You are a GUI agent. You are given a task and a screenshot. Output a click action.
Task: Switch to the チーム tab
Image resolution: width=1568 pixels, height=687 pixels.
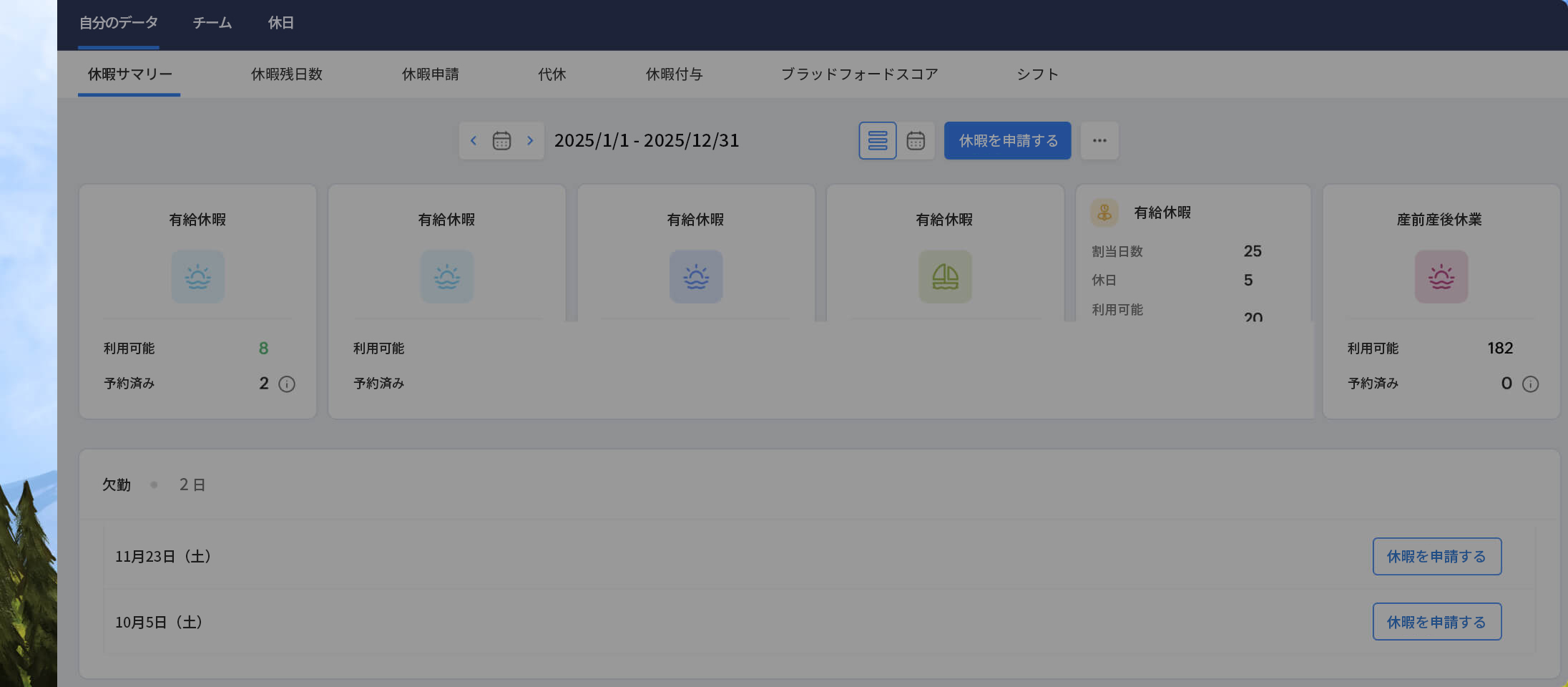pos(212,23)
